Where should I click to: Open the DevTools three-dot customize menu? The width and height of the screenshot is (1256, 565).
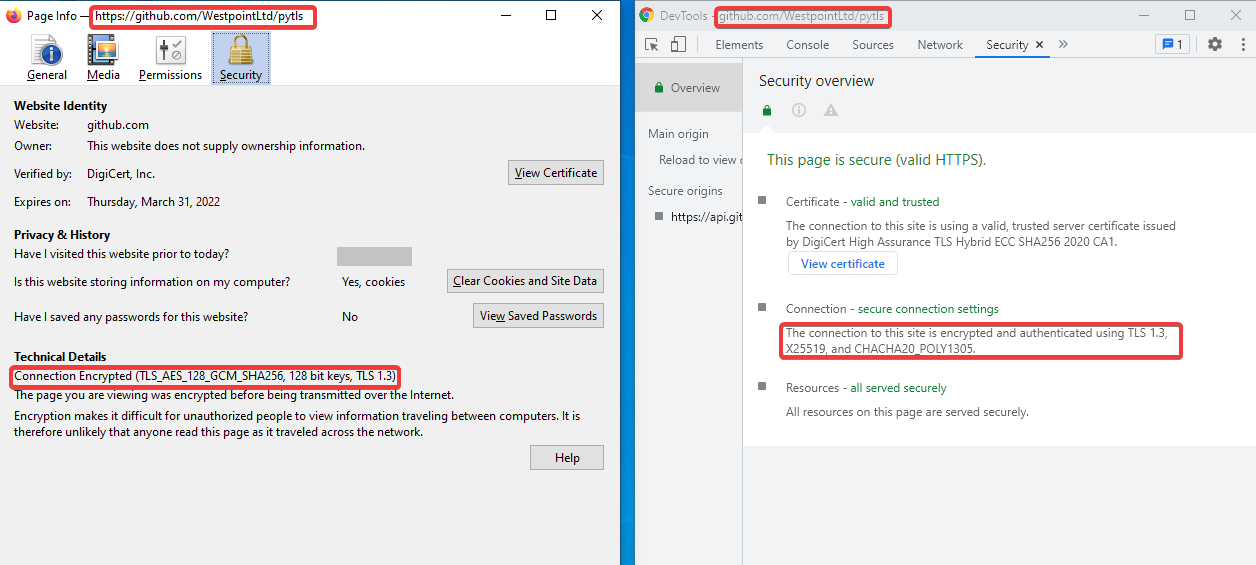click(x=1240, y=44)
